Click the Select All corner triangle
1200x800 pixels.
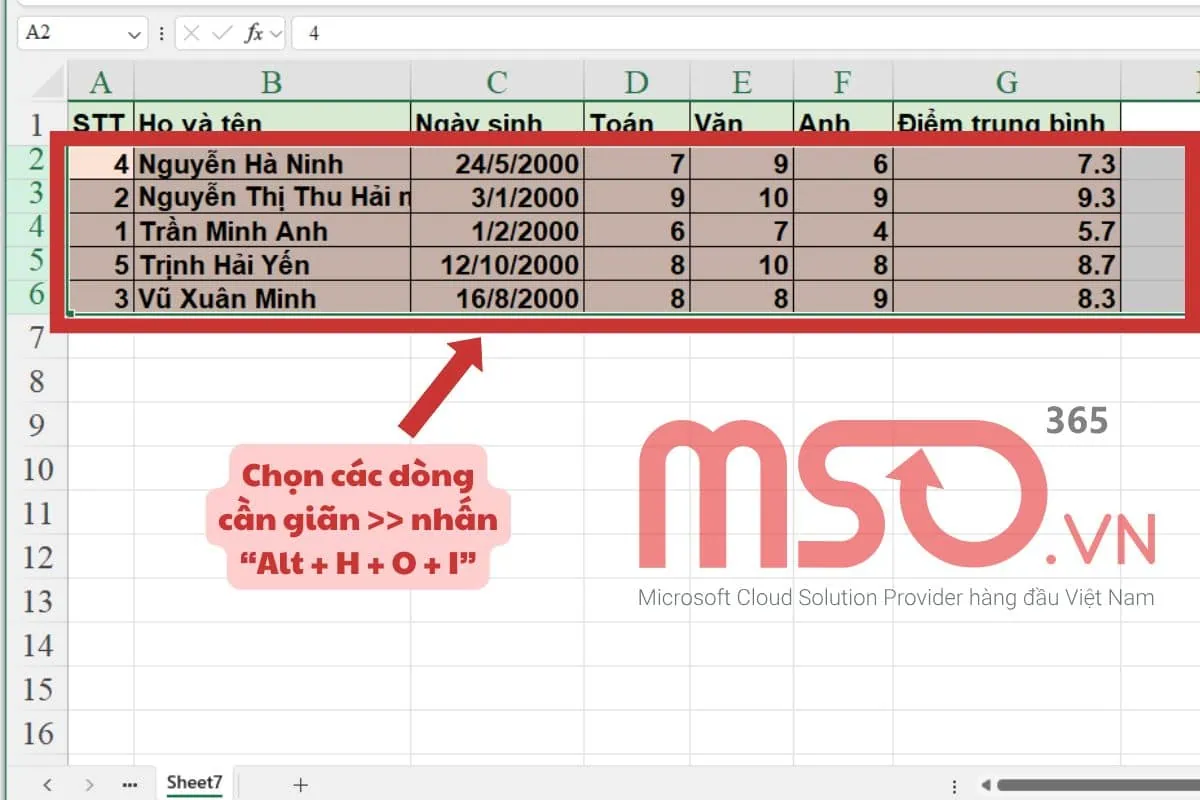[x=48, y=82]
